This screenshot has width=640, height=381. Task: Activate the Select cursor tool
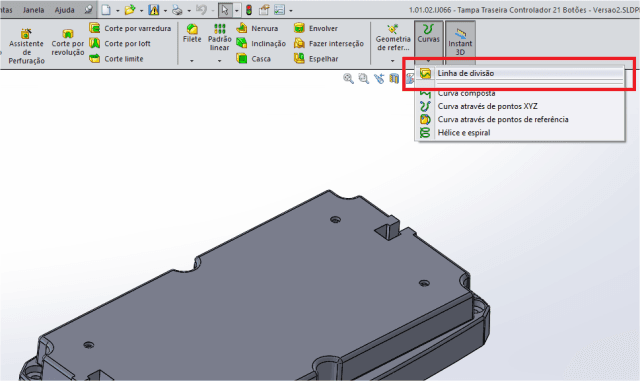225,10
